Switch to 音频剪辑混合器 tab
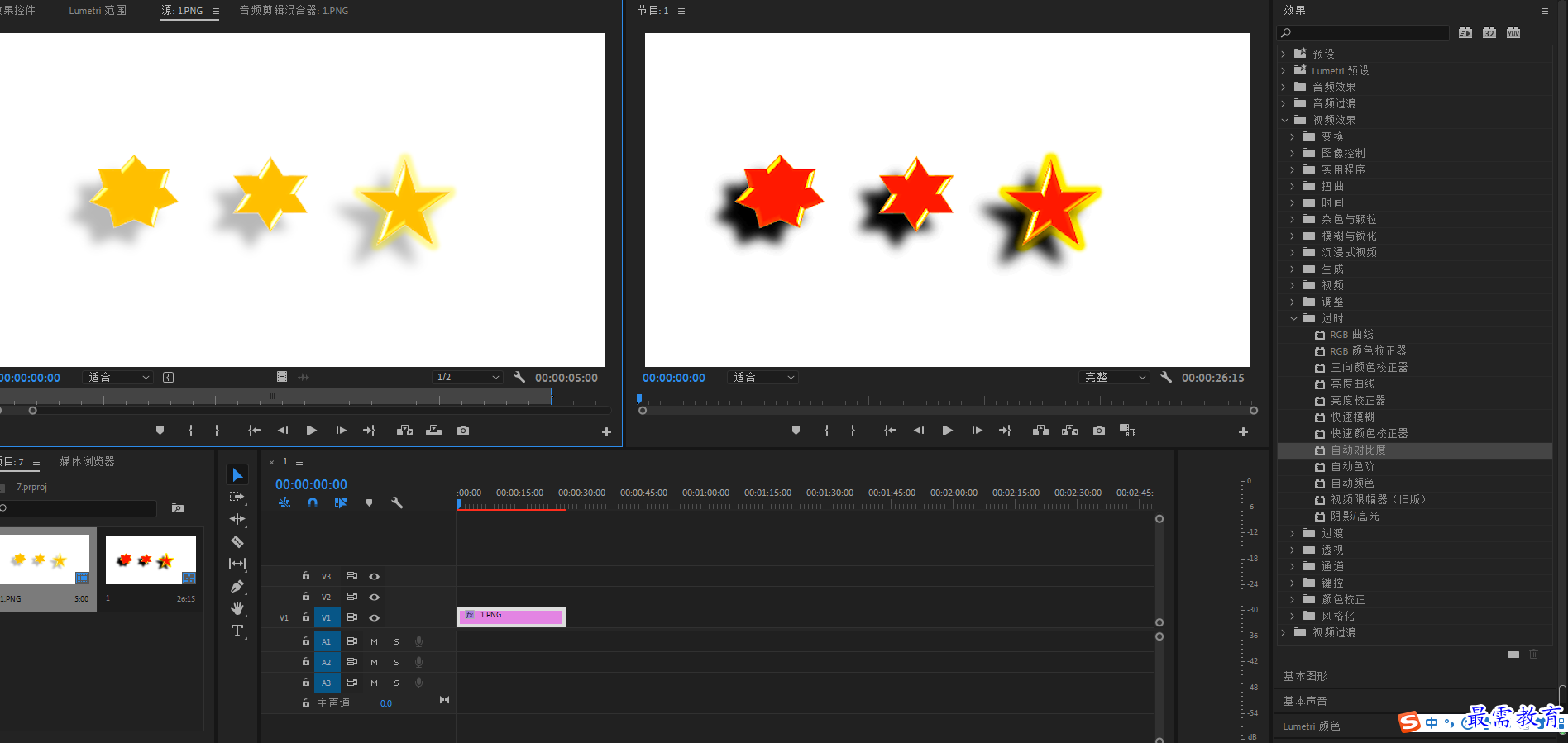The width and height of the screenshot is (1568, 743). pos(294,11)
